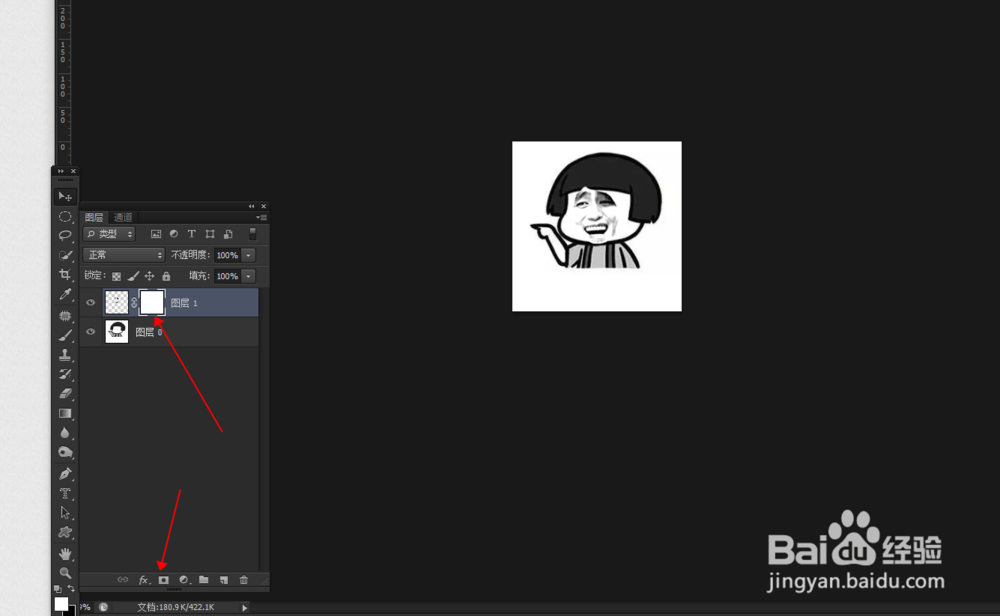The image size is (1000, 616).
Task: Select the Type tool
Action: pyautogui.click(x=65, y=494)
